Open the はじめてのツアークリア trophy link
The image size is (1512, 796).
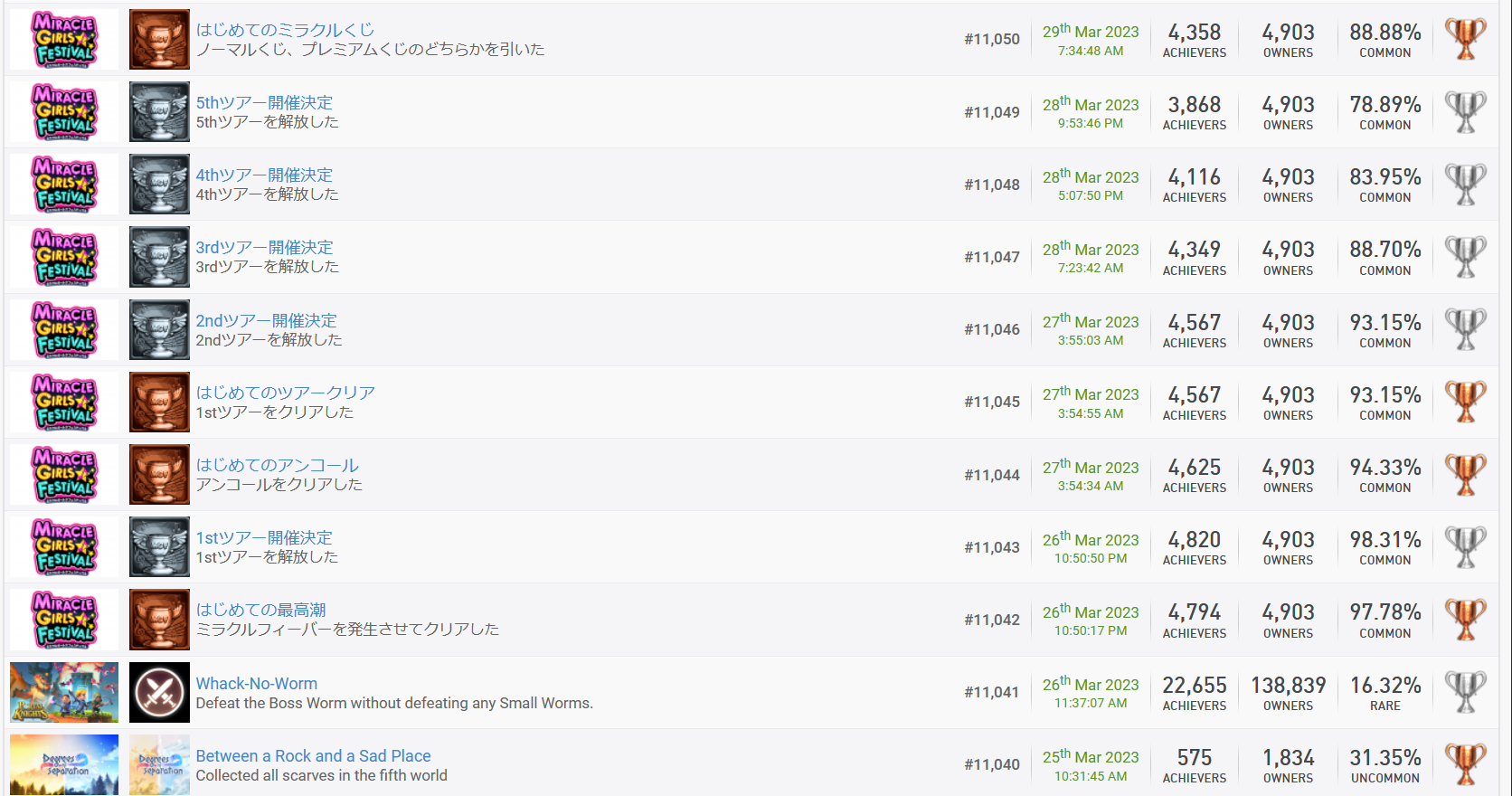(286, 393)
